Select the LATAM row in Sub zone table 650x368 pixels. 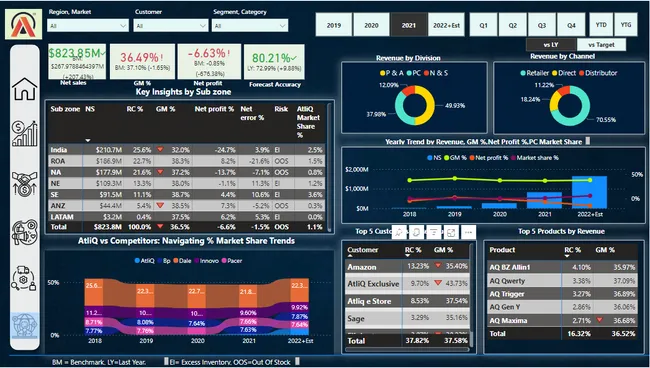click(187, 216)
